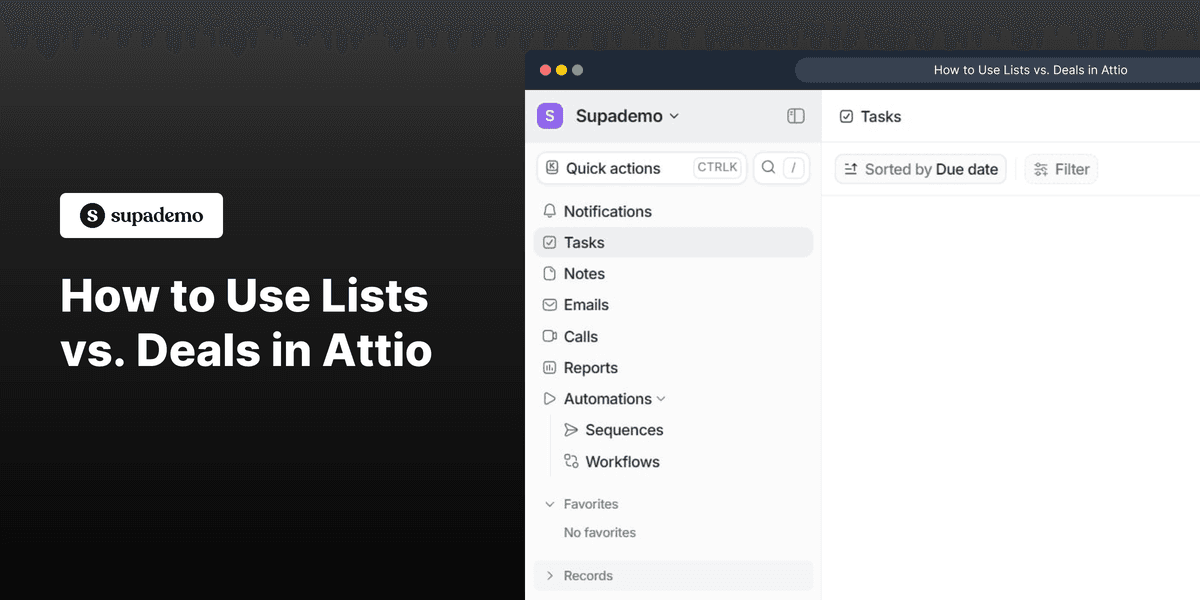
Task: Click the Filter sliders icon
Action: (1040, 168)
